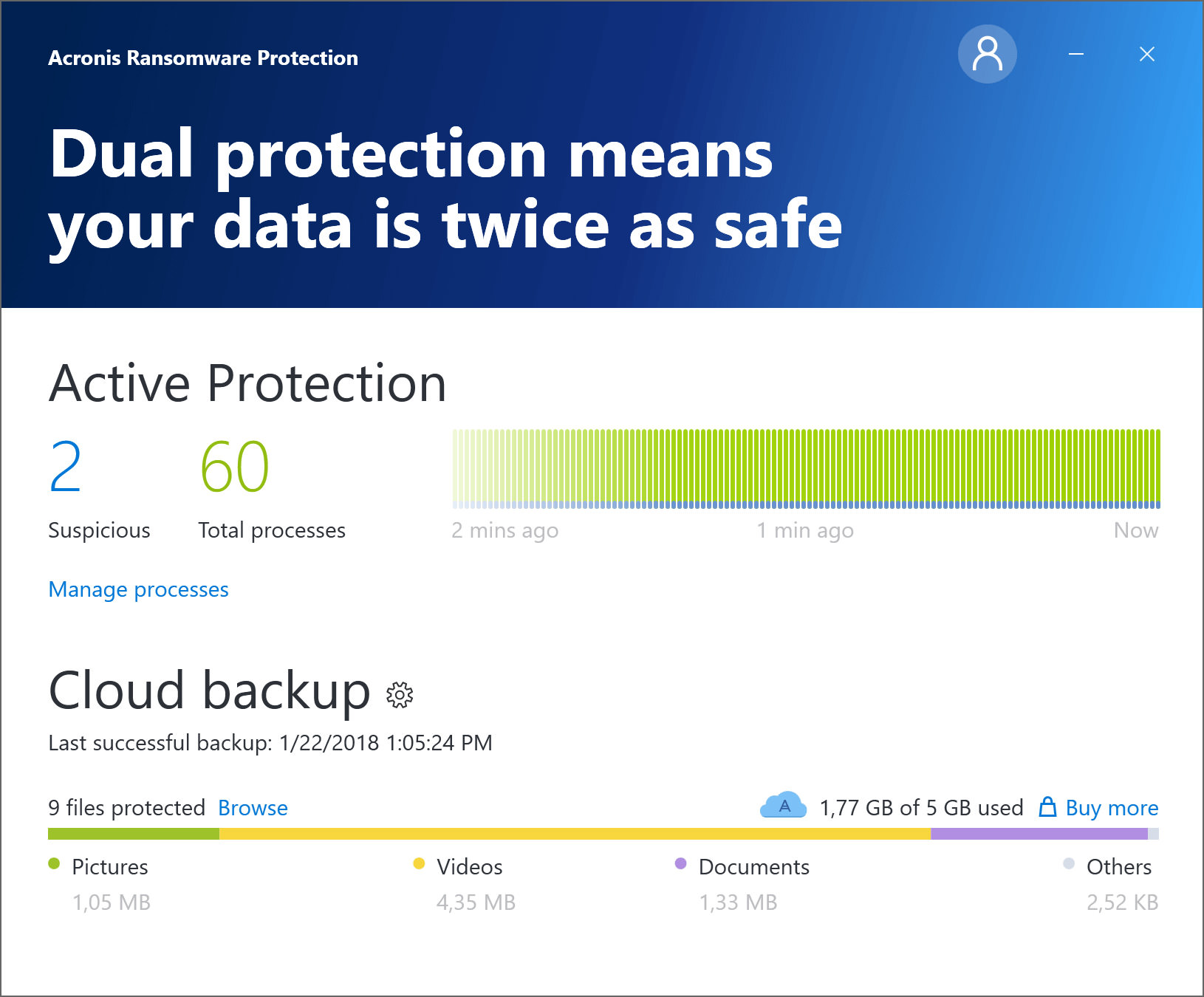Viewport: 1204px width, 997px height.
Task: Toggle the Documents category visibility
Action: pos(753,866)
